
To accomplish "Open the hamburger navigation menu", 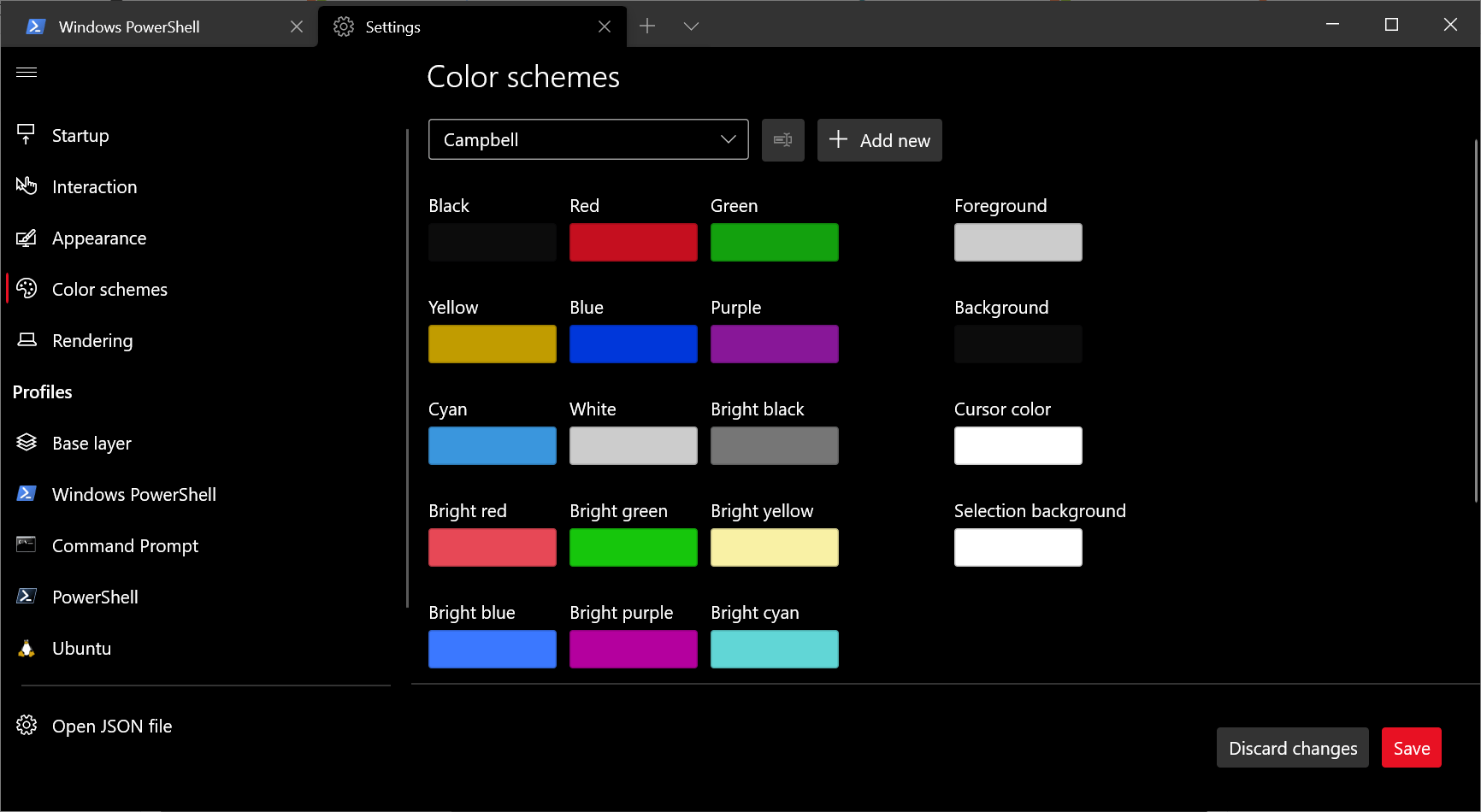I will click(x=26, y=72).
